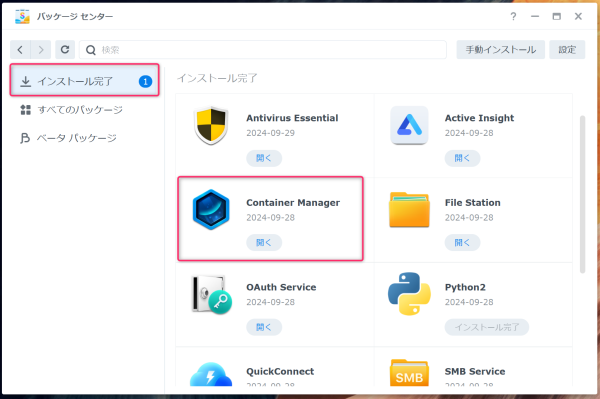Open File Station with 開く button

(462, 243)
